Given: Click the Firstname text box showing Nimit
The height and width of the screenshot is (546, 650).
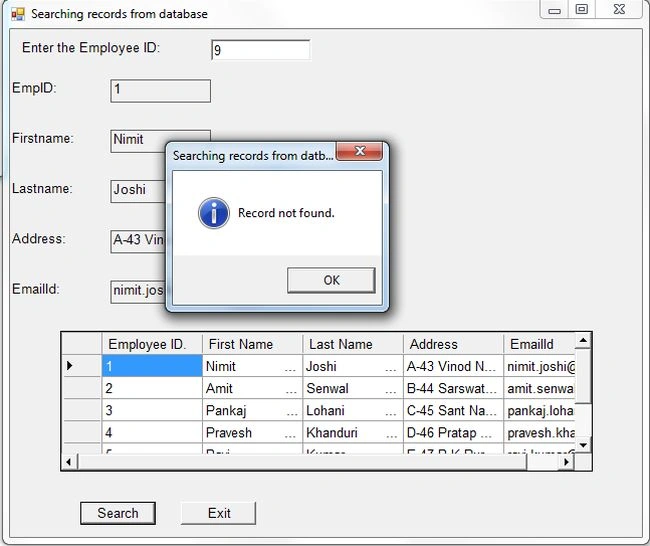Looking at the screenshot, I should click(138, 141).
